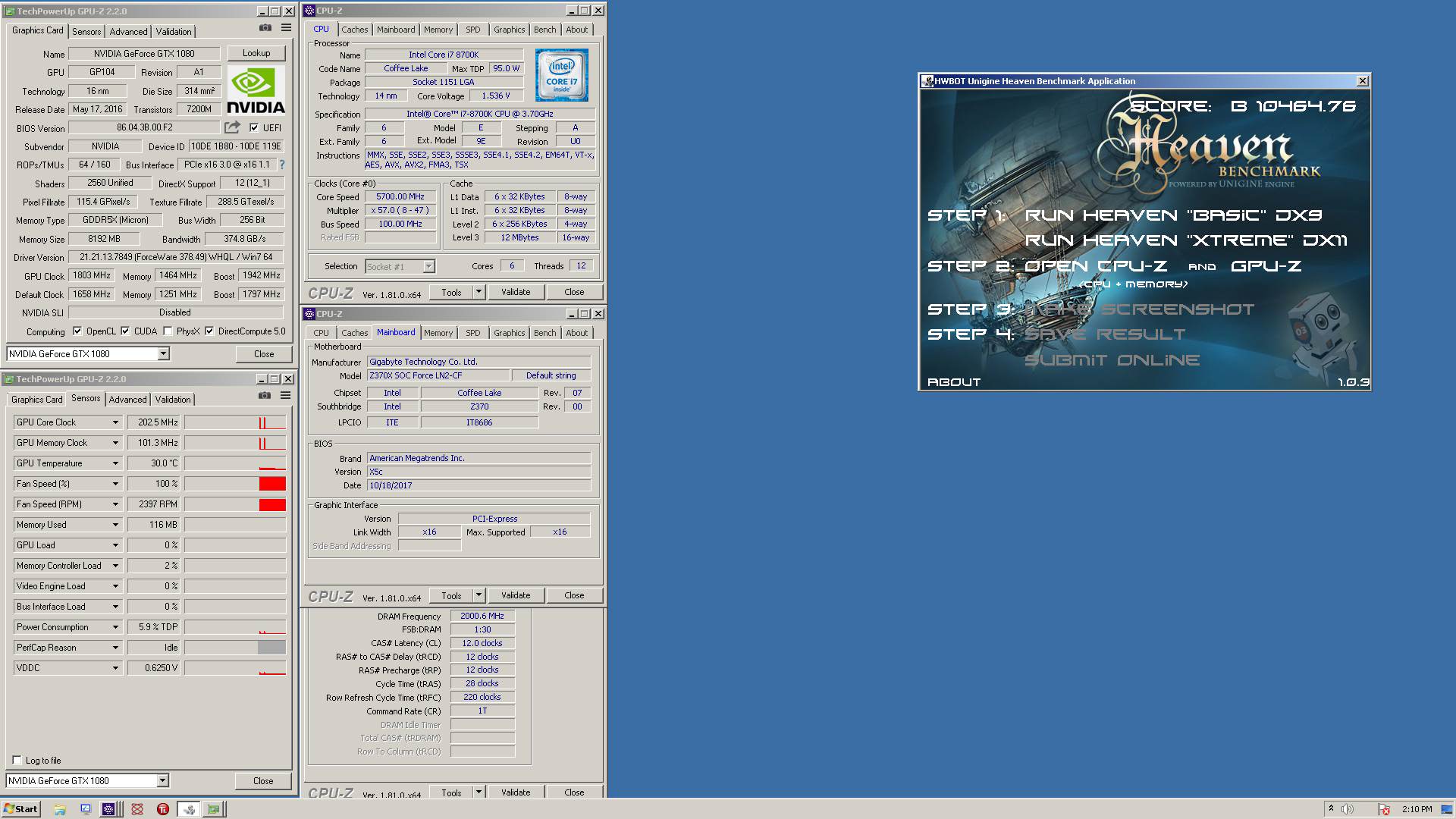Click the Show Desktop icon beside the clock

(1448, 809)
